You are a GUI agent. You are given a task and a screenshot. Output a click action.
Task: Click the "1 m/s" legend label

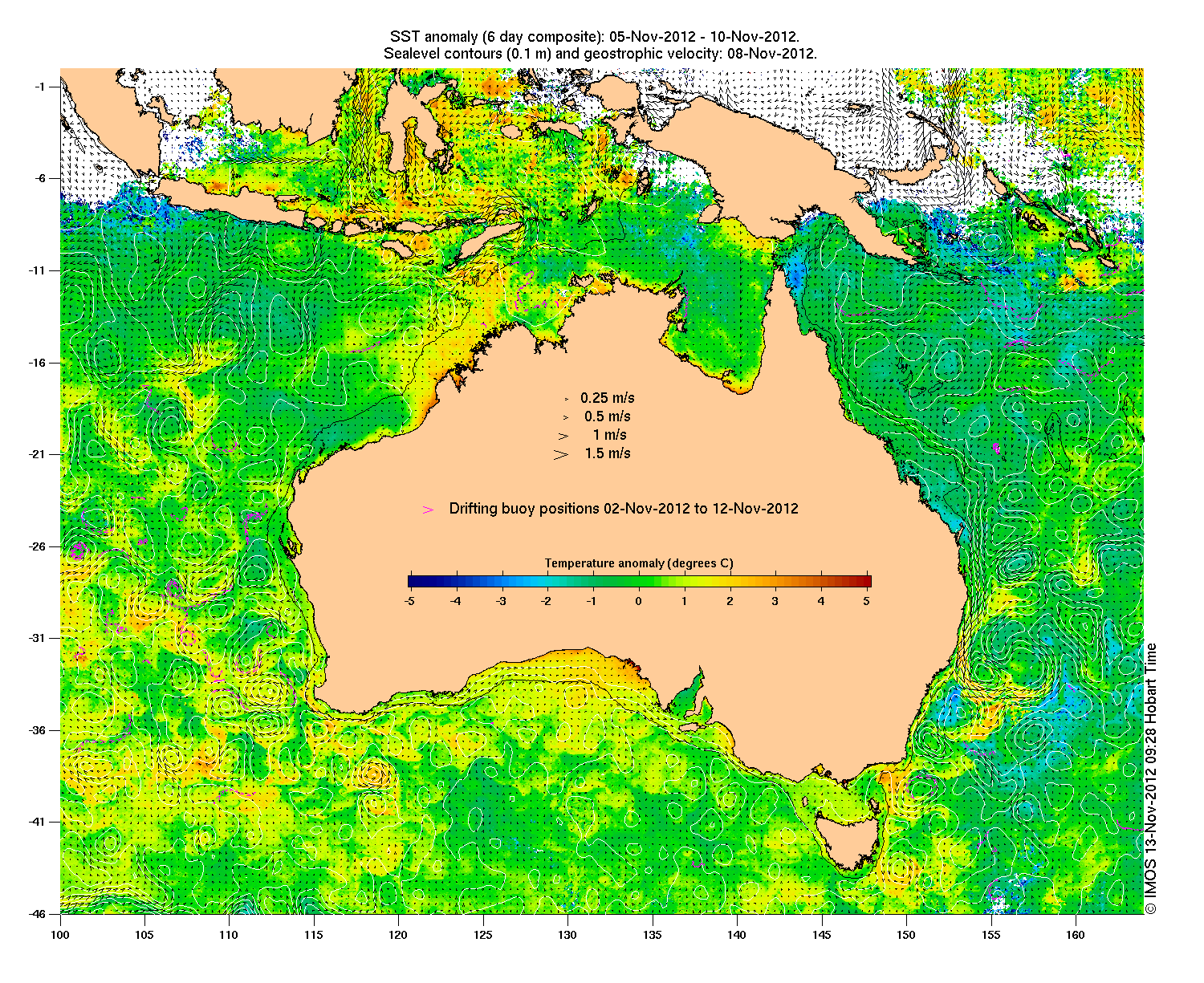point(610,435)
